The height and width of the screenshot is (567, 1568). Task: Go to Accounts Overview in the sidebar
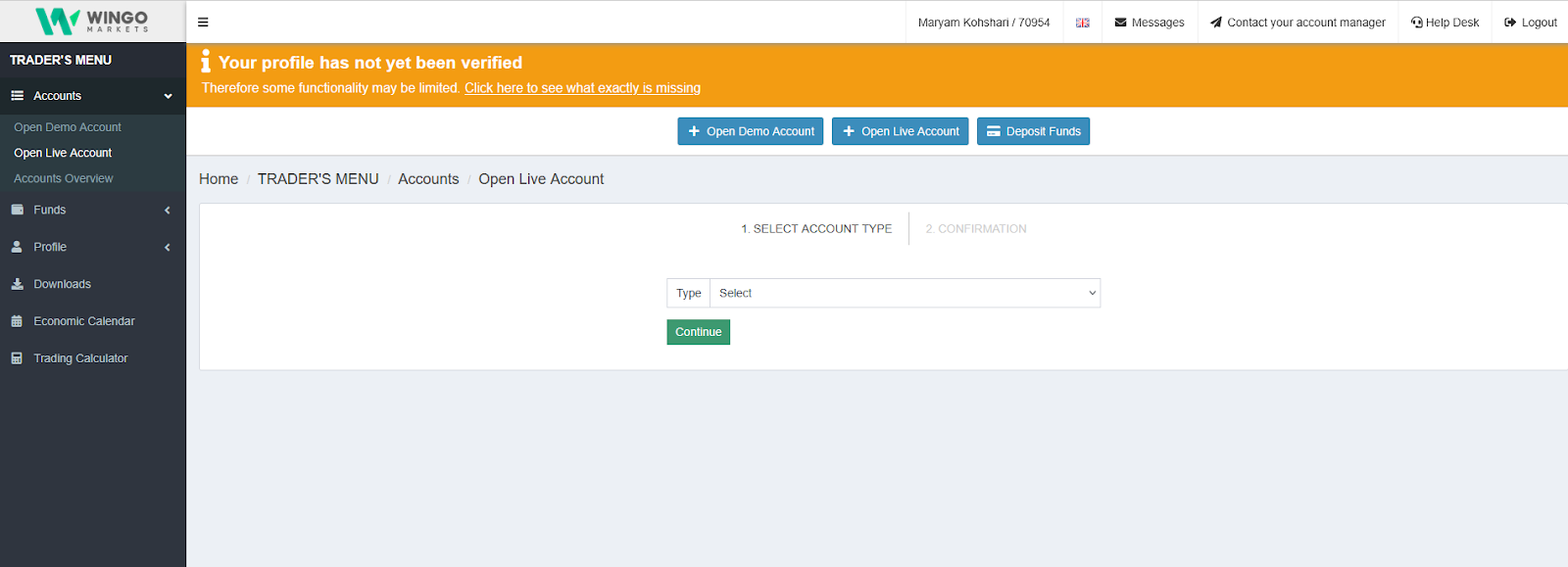point(64,178)
